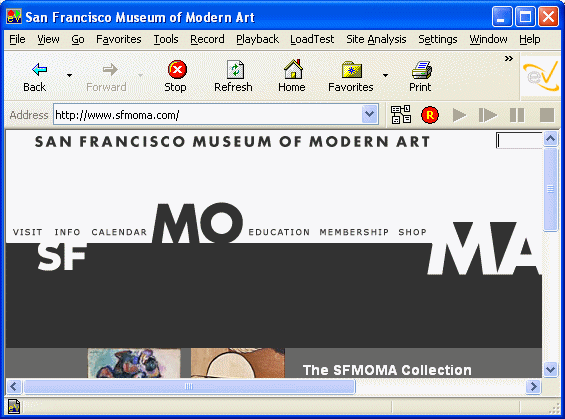The height and width of the screenshot is (419, 565).
Task: Click the San Francisco Museum of Modern Art heading
Action: tap(232, 142)
